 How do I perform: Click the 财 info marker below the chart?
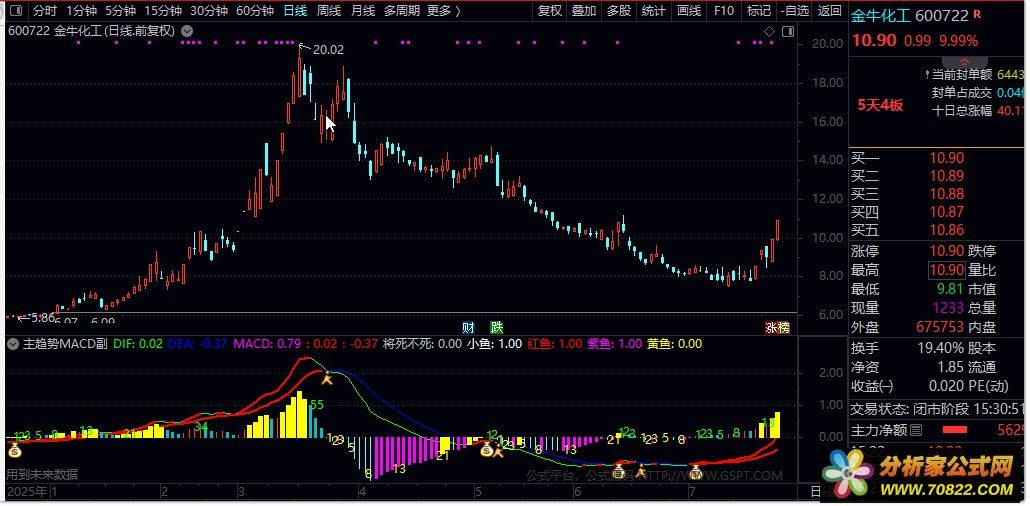point(468,327)
